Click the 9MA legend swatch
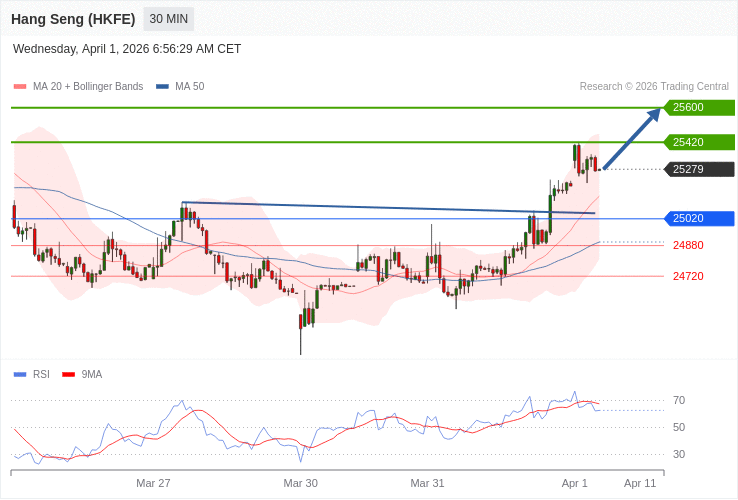Image resolution: width=738 pixels, height=500 pixels. tap(69, 375)
